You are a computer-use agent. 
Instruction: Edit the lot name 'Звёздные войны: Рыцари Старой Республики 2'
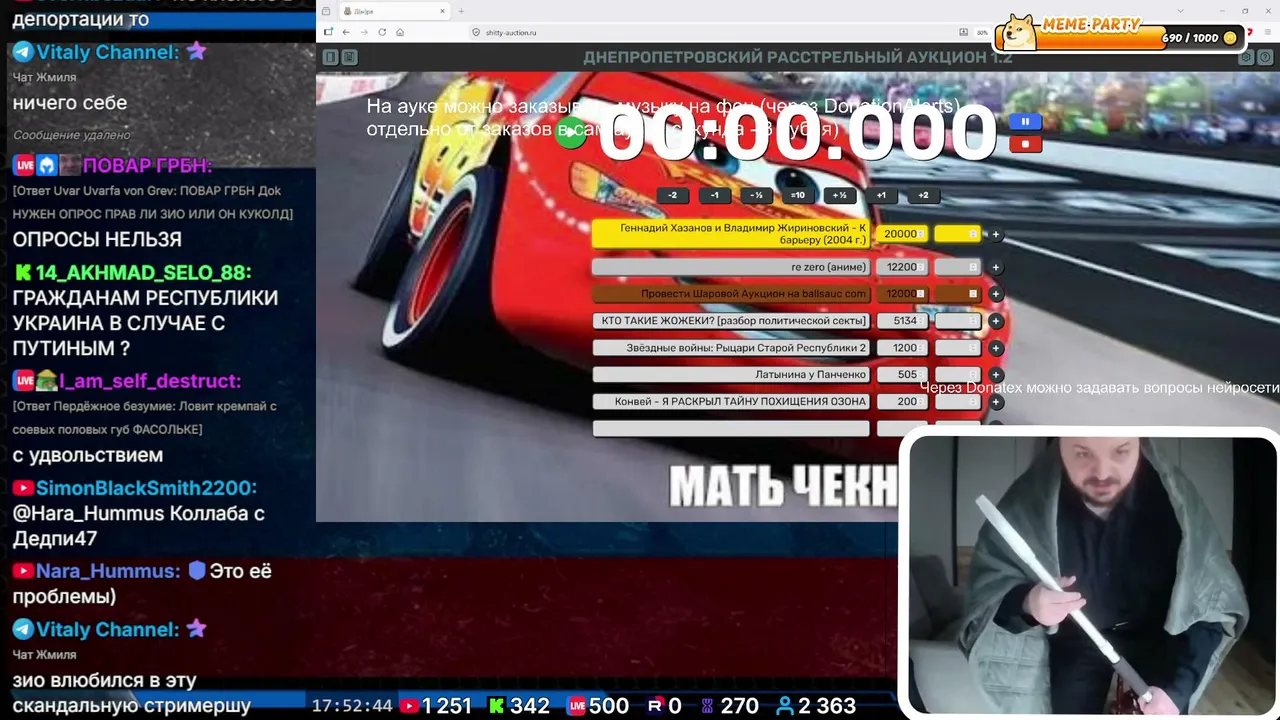pos(731,348)
